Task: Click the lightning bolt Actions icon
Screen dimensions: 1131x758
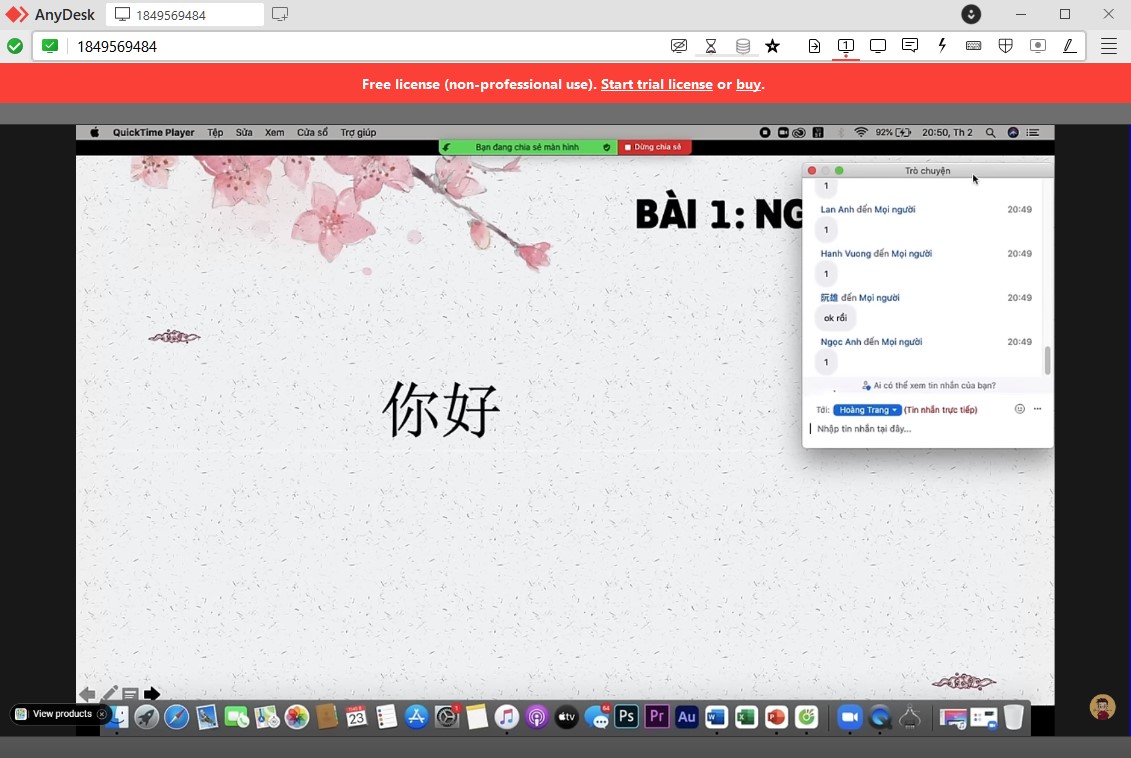Action: tap(942, 46)
